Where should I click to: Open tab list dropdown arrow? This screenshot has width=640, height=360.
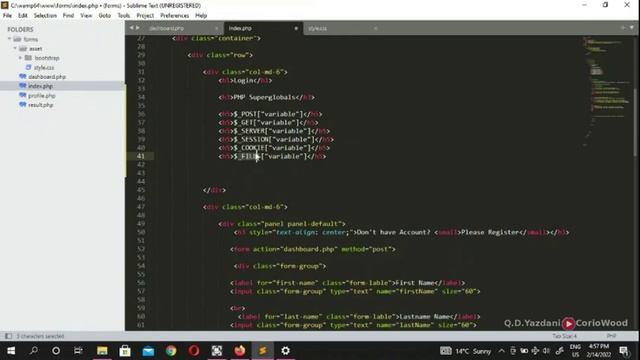pyautogui.click(x=631, y=28)
